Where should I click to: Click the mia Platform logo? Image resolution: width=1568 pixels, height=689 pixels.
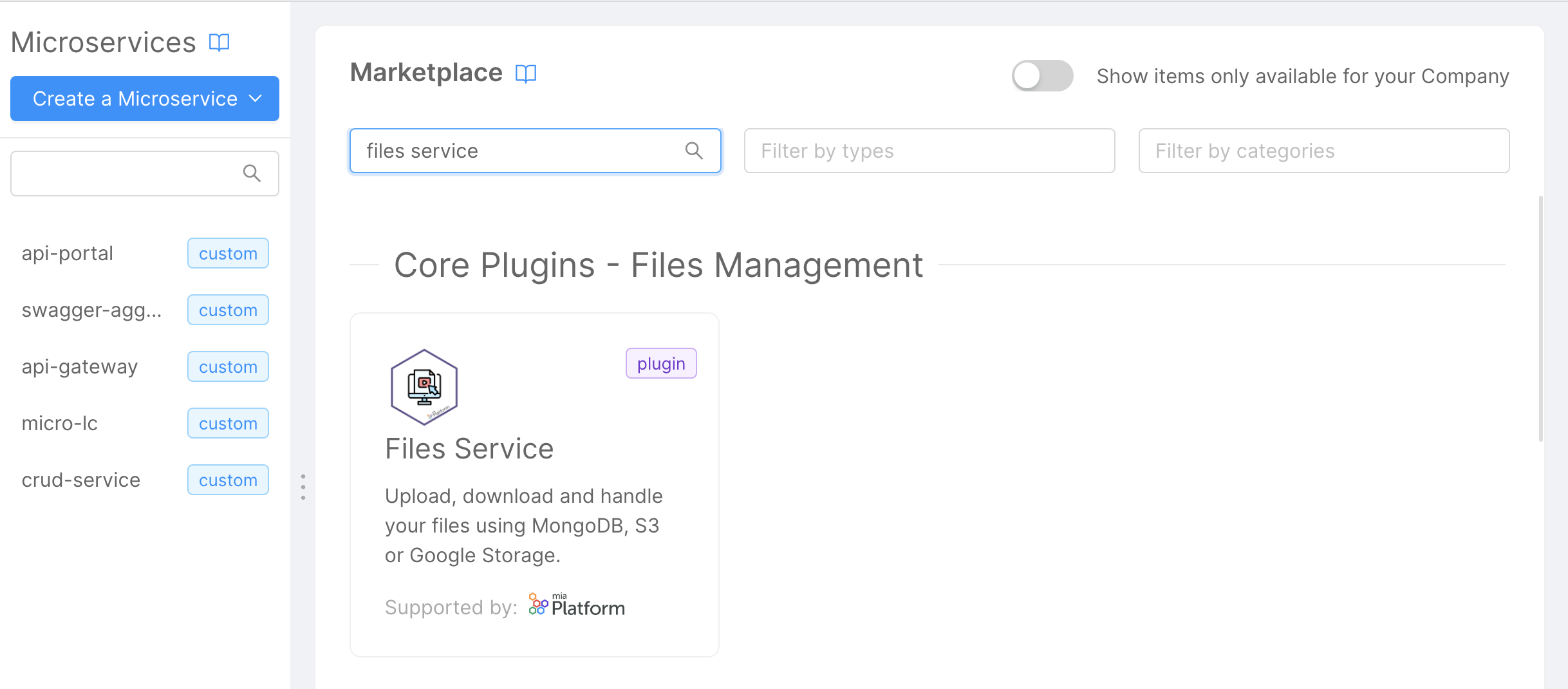pos(577,606)
